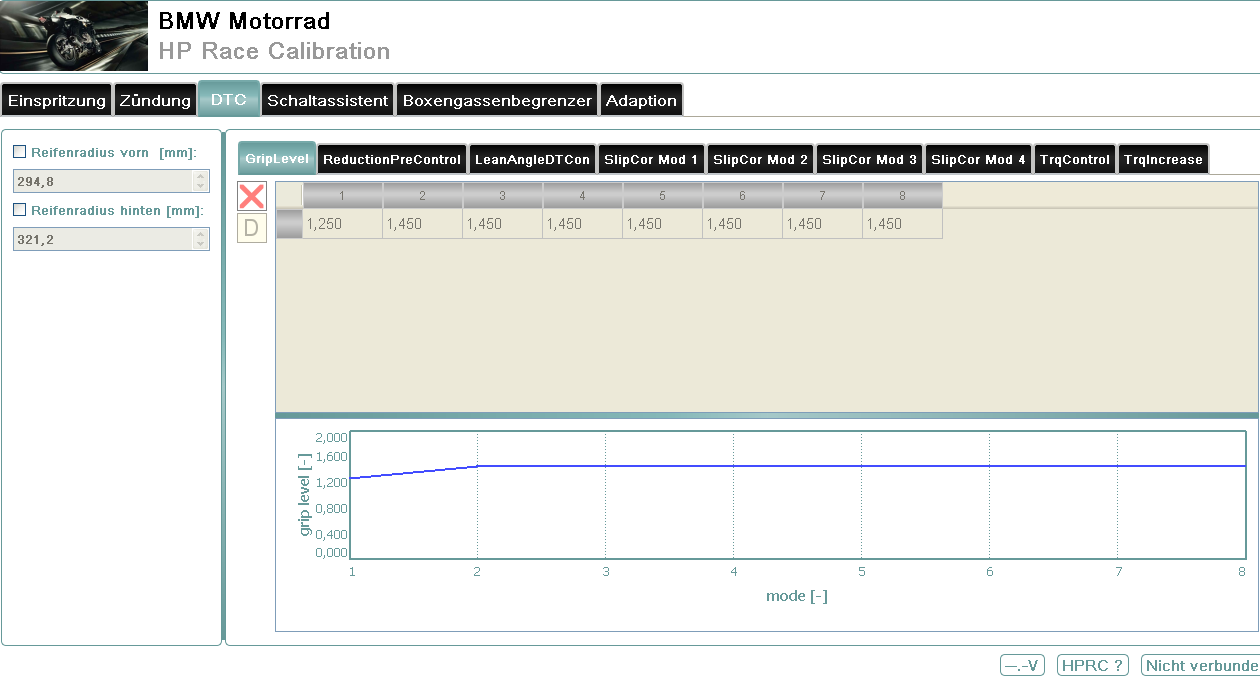Go to the Adaption tab

click(x=641, y=100)
